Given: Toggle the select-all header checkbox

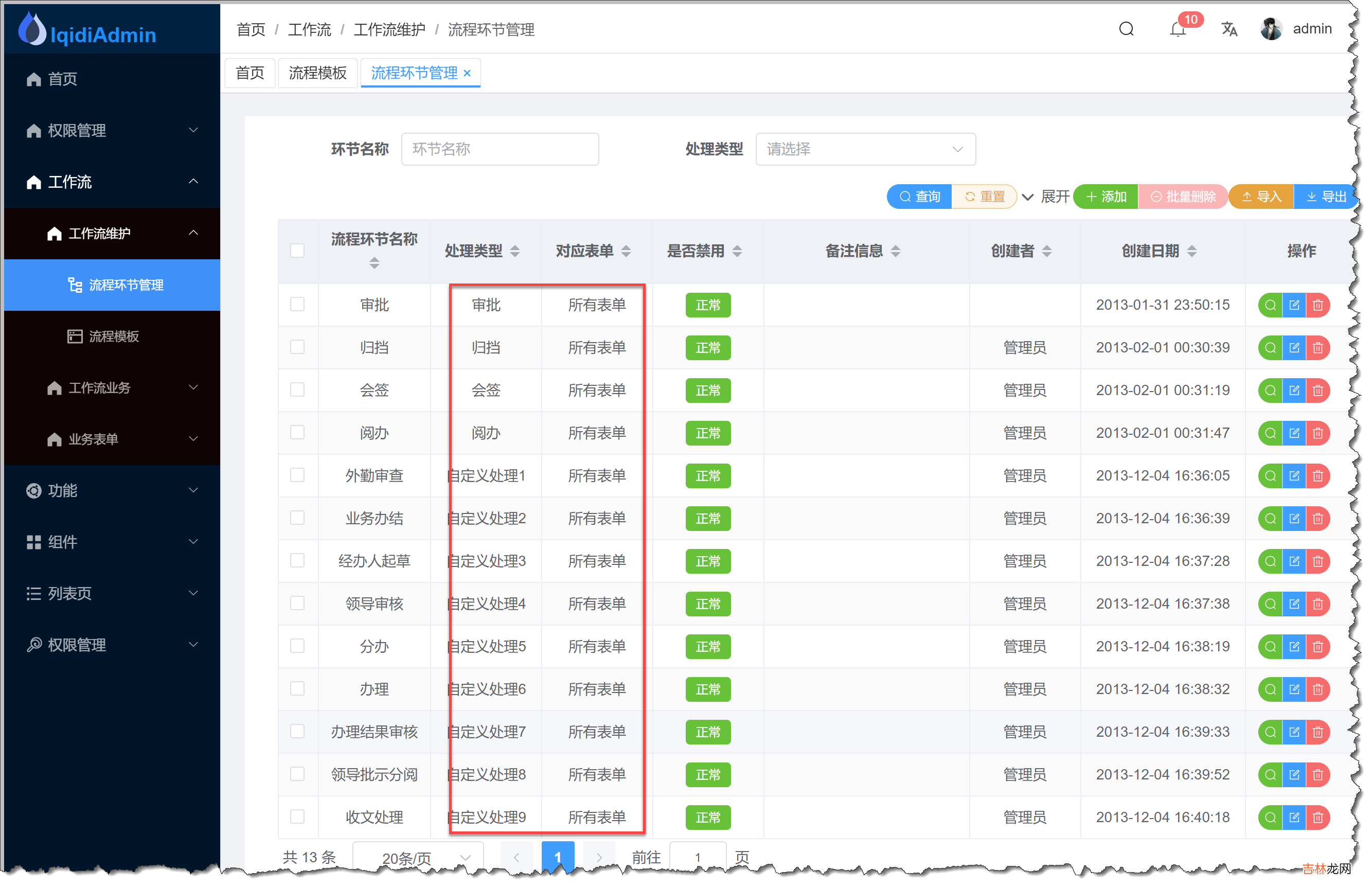Looking at the screenshot, I should click(297, 251).
